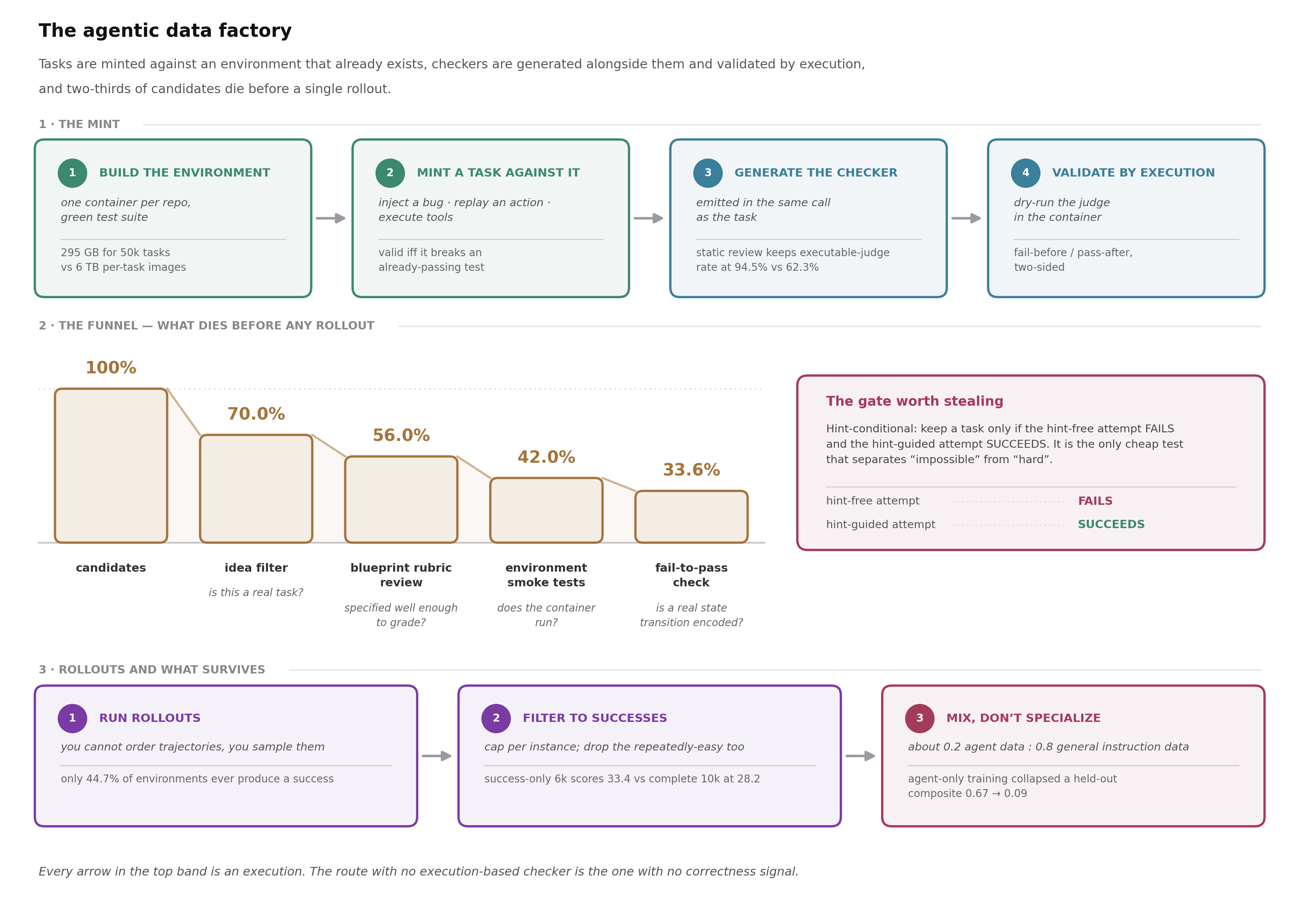The image size is (1299, 924).
Task: Click the crimson number 3 circle for Mix, Don't Specialize
Action: point(920,719)
